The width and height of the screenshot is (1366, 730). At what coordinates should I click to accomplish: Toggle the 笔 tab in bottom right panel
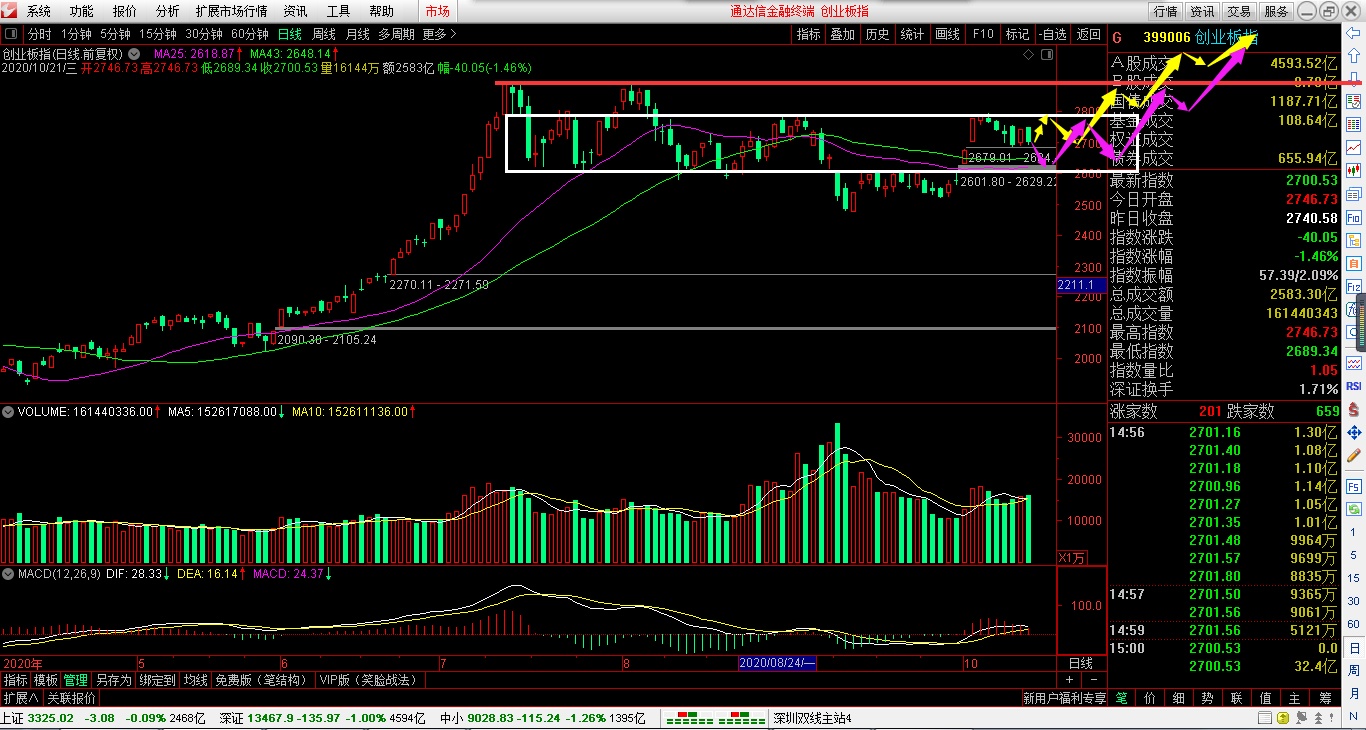point(1121,698)
